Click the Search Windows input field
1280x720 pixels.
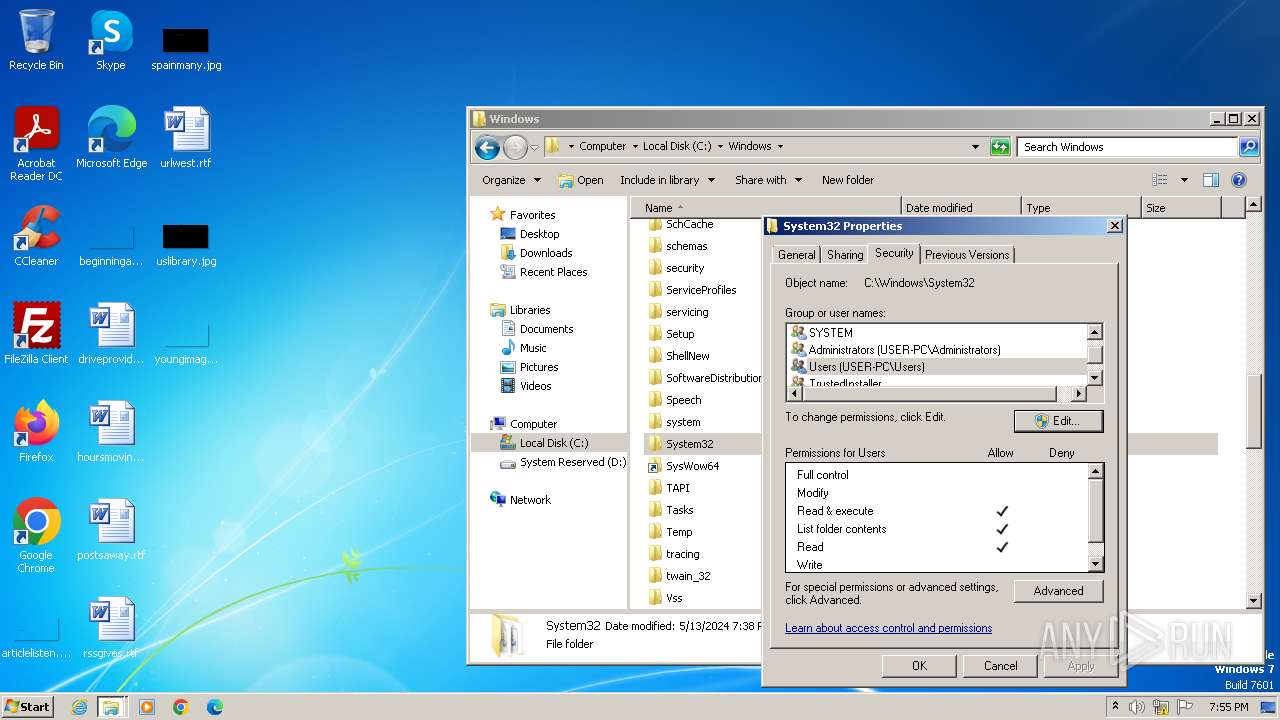[1128, 147]
